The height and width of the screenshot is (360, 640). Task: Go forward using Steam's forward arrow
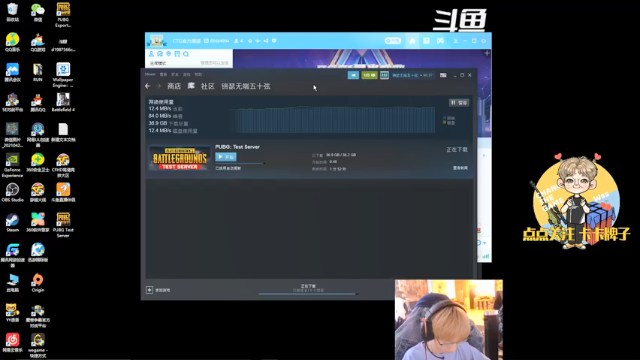click(158, 86)
